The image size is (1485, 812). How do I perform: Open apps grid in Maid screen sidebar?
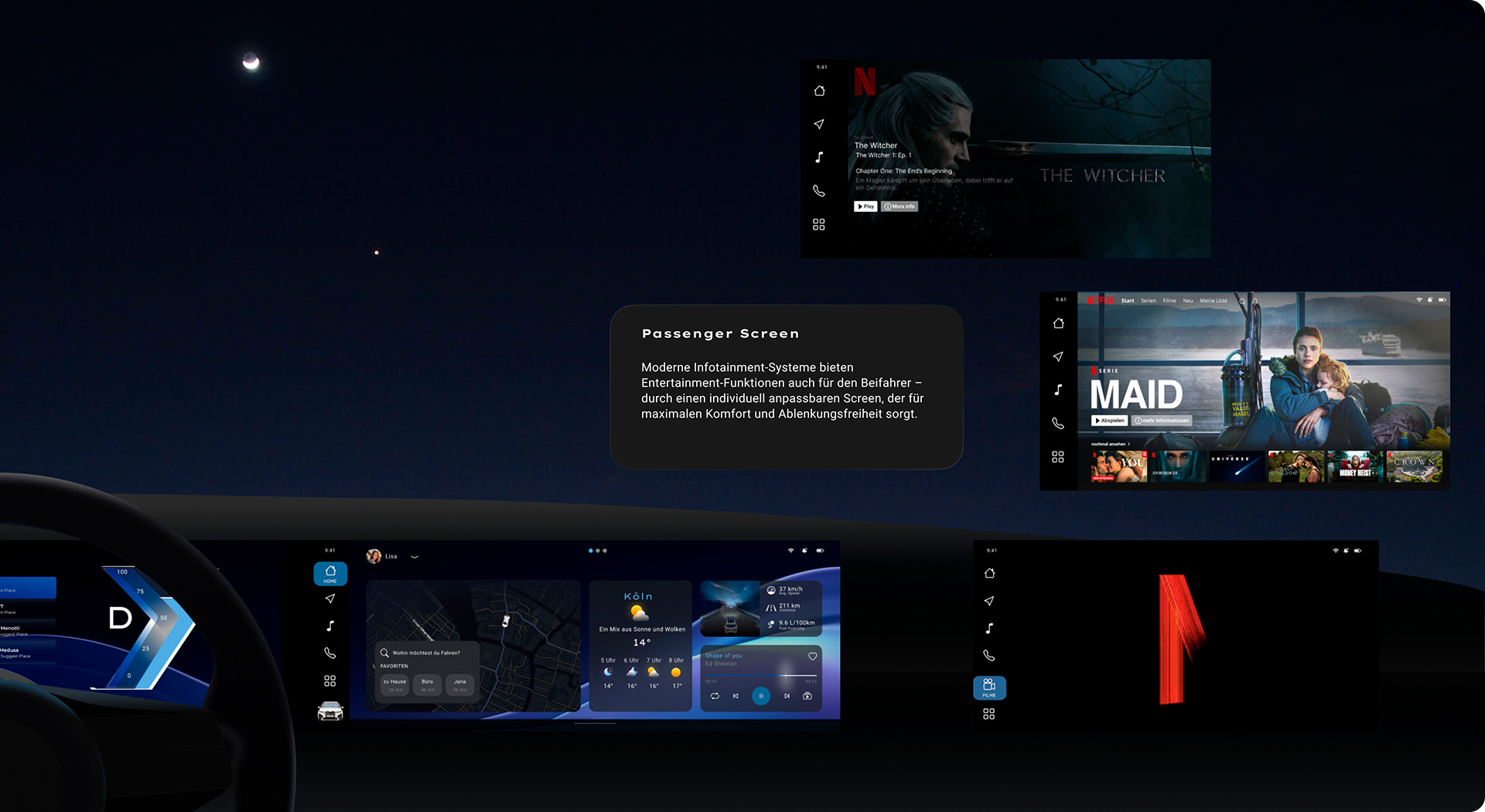tap(1058, 457)
